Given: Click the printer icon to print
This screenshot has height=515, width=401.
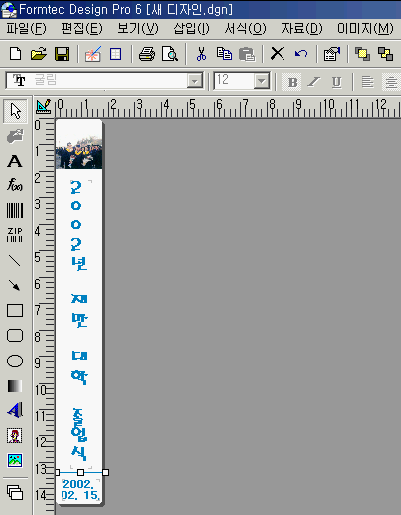Looking at the screenshot, I should (147, 54).
